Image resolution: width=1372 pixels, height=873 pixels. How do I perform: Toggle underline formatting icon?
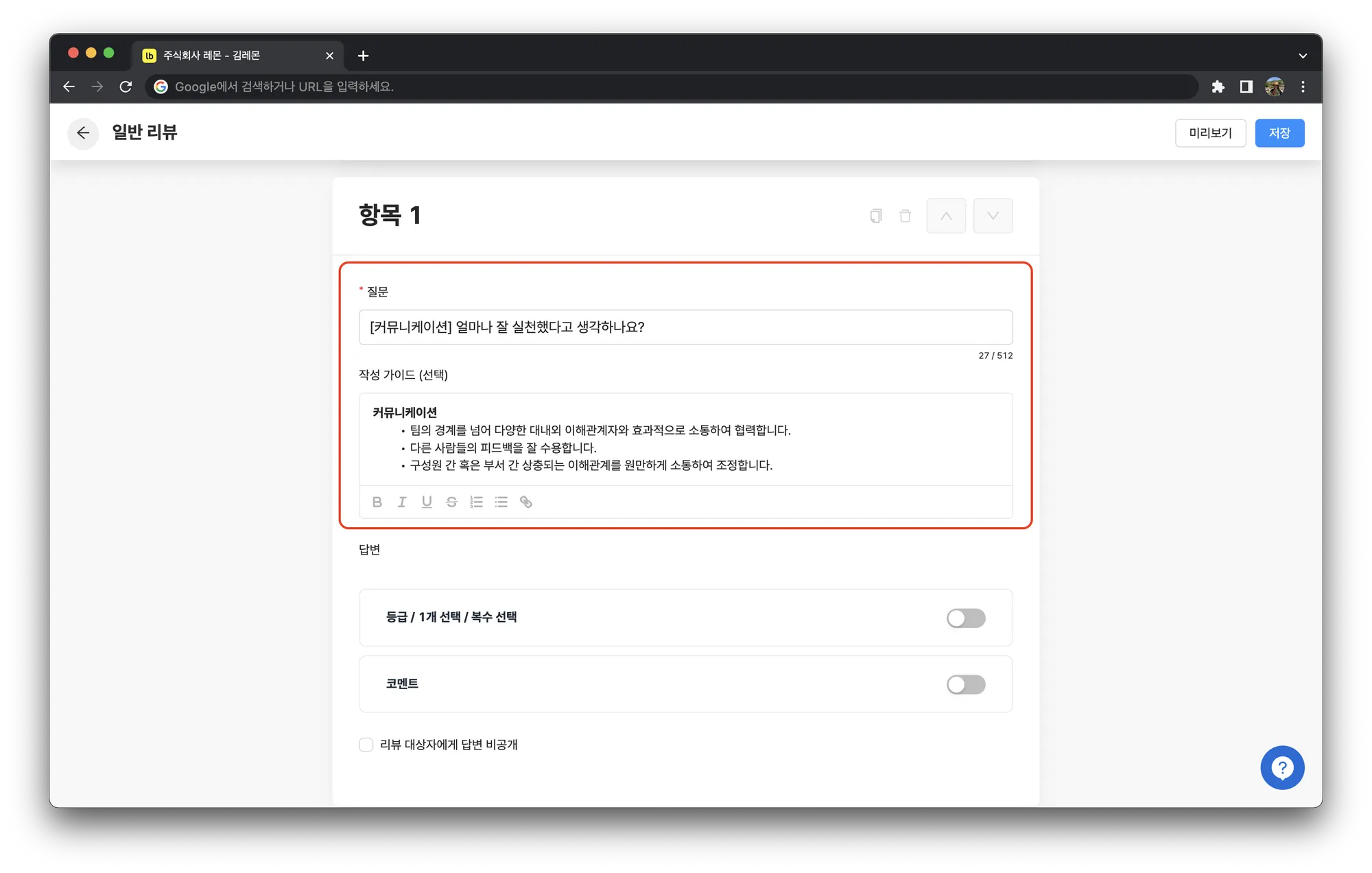tap(427, 502)
